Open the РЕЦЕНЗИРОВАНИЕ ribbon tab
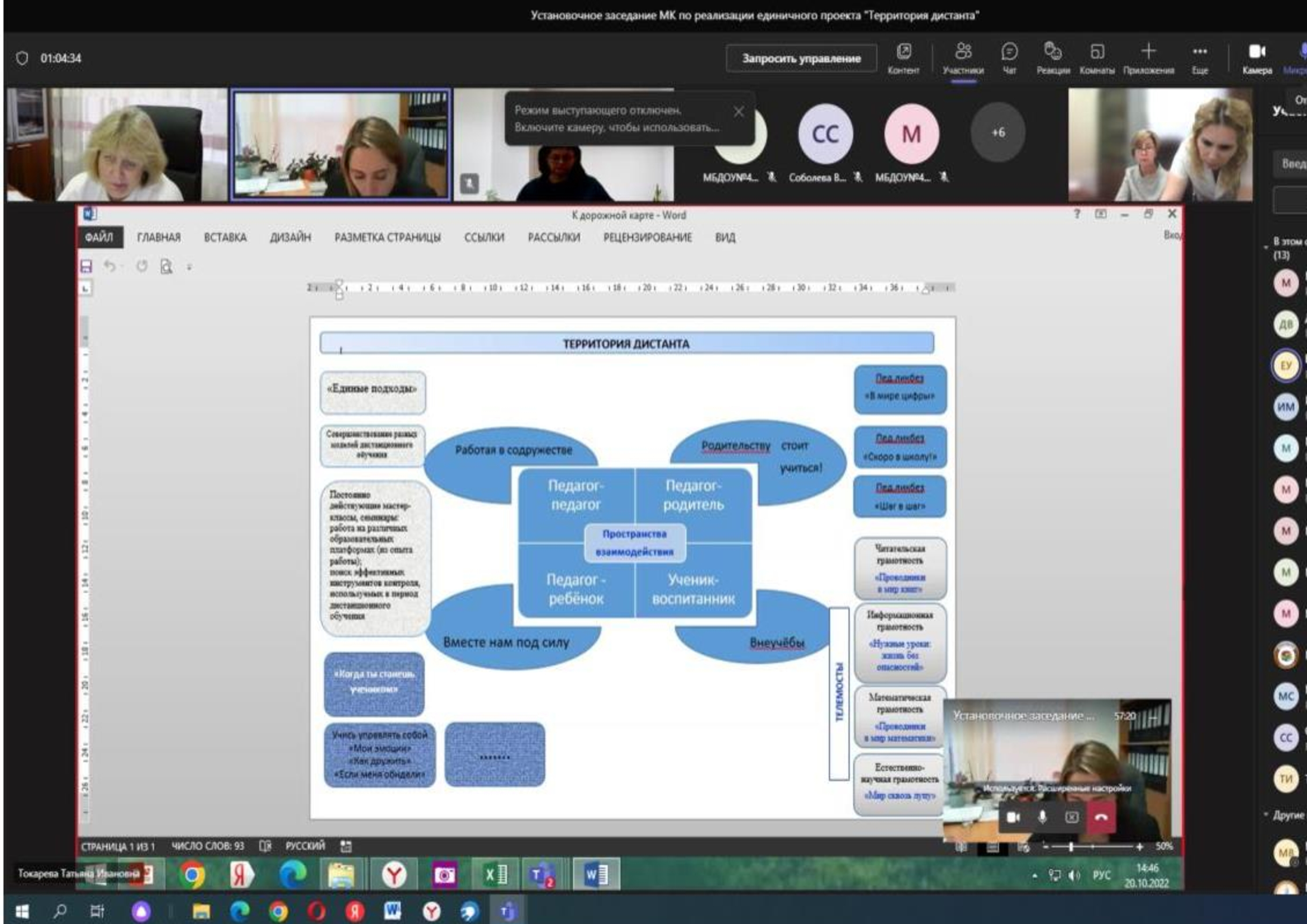This screenshot has height=924, width=1307. [x=648, y=238]
